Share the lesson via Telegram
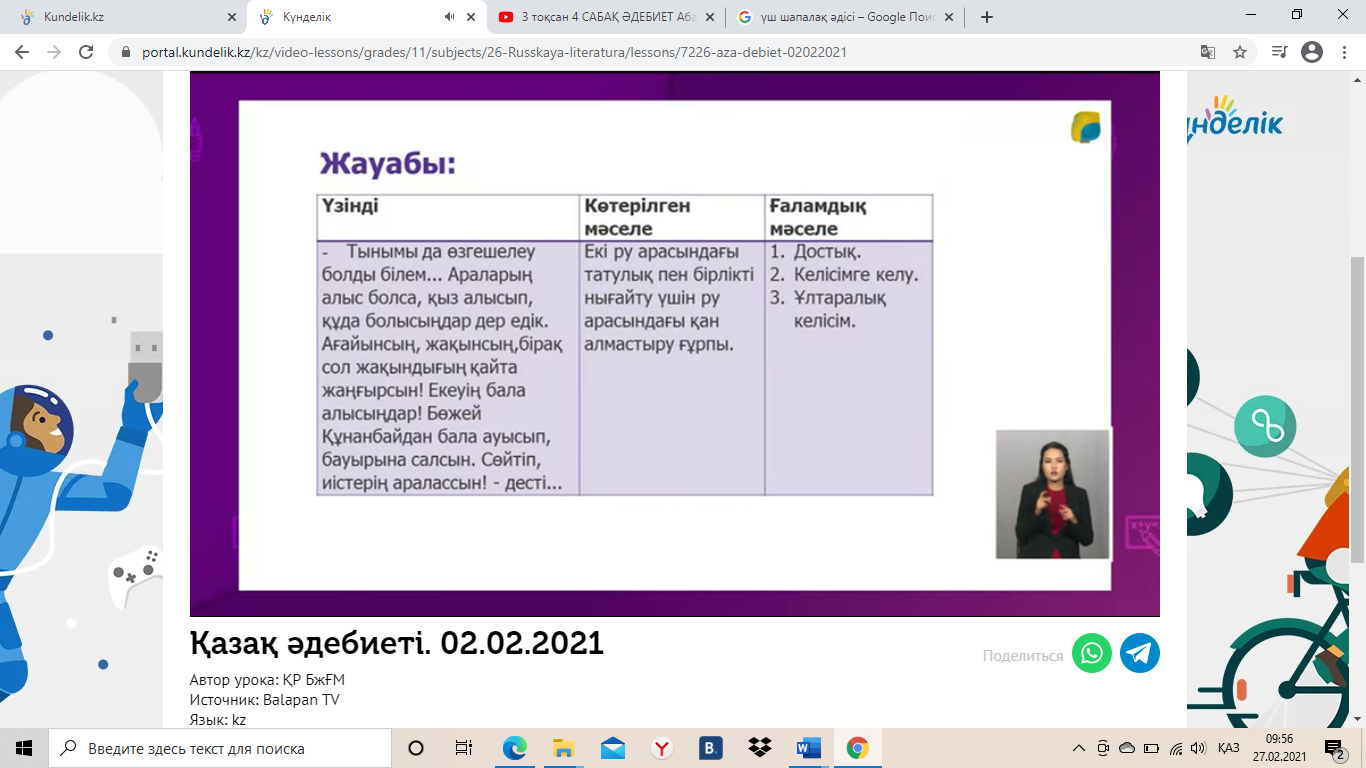1366x768 pixels. (1140, 653)
